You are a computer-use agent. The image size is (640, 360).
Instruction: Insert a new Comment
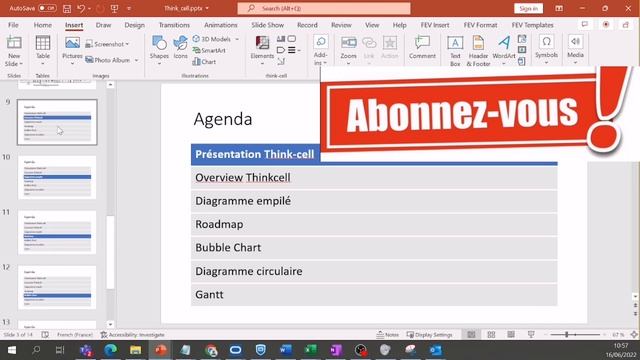point(422,47)
